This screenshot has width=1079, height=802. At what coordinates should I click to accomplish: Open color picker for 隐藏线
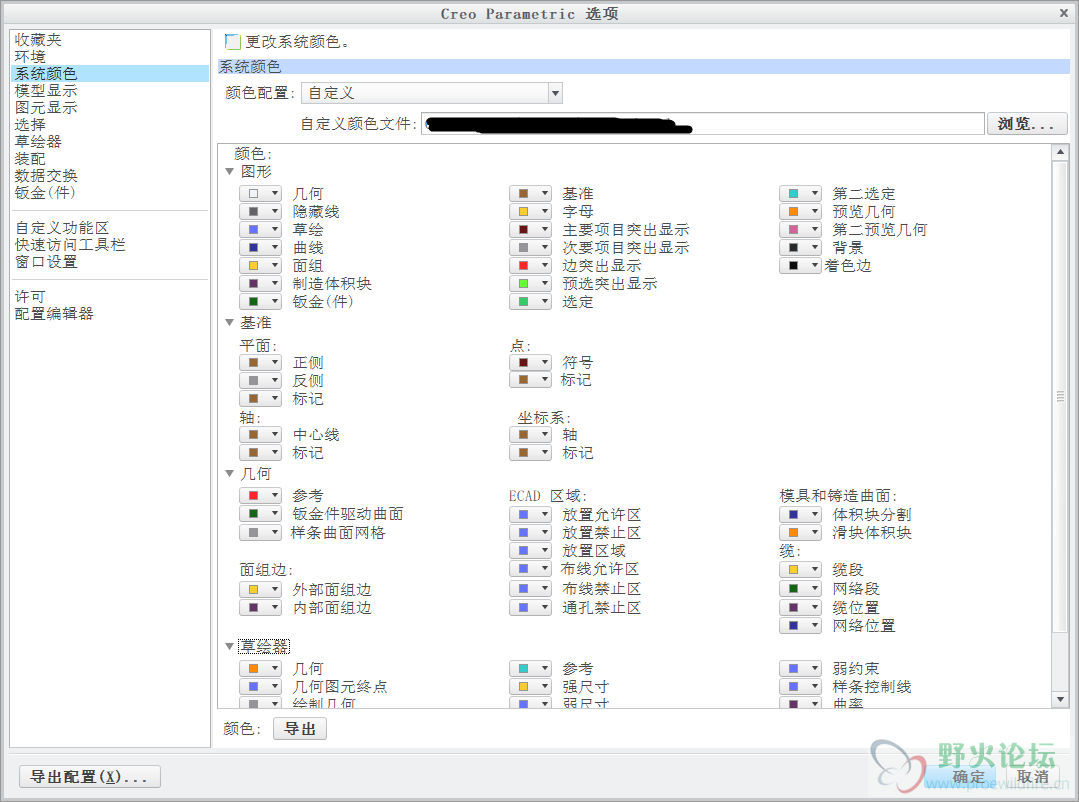coord(261,211)
